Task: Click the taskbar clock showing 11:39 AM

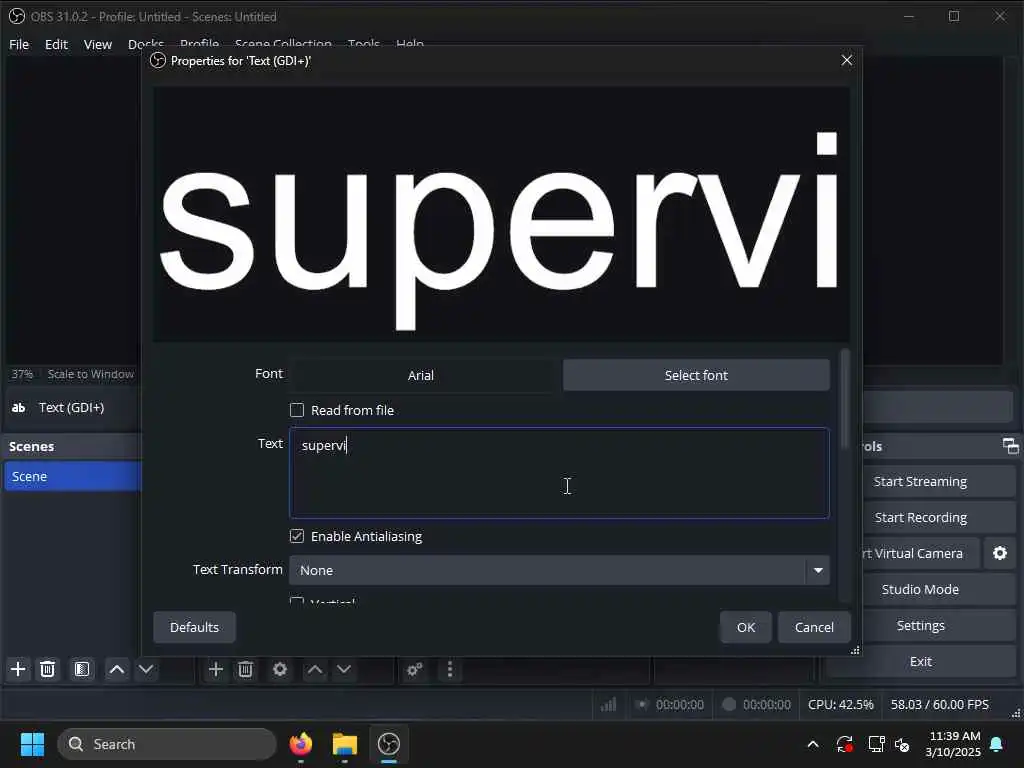Action: tap(953, 744)
